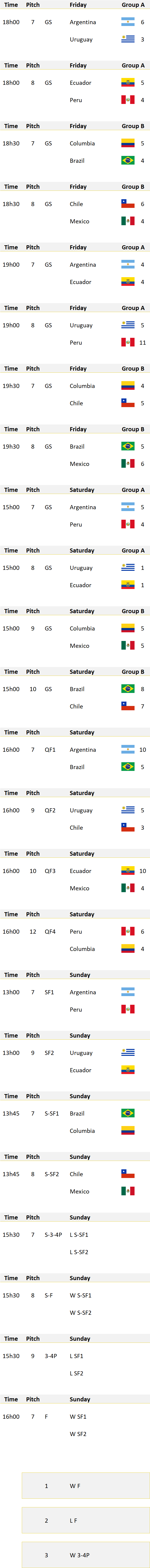This screenshot has height=1568, width=150.
Task: Click Chile's flag in the S-SF2 match
Action: (127, 1174)
